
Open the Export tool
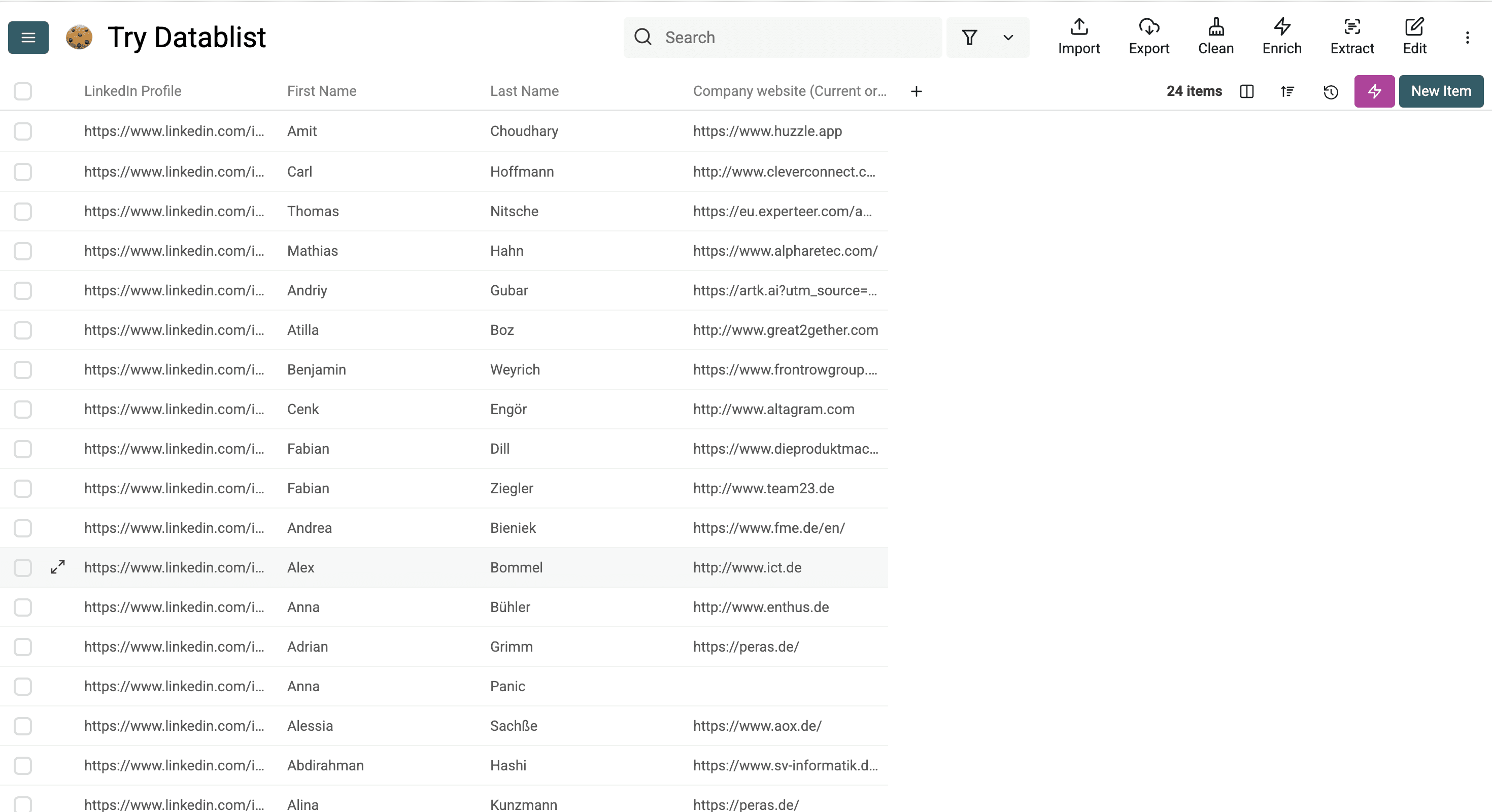(x=1149, y=37)
